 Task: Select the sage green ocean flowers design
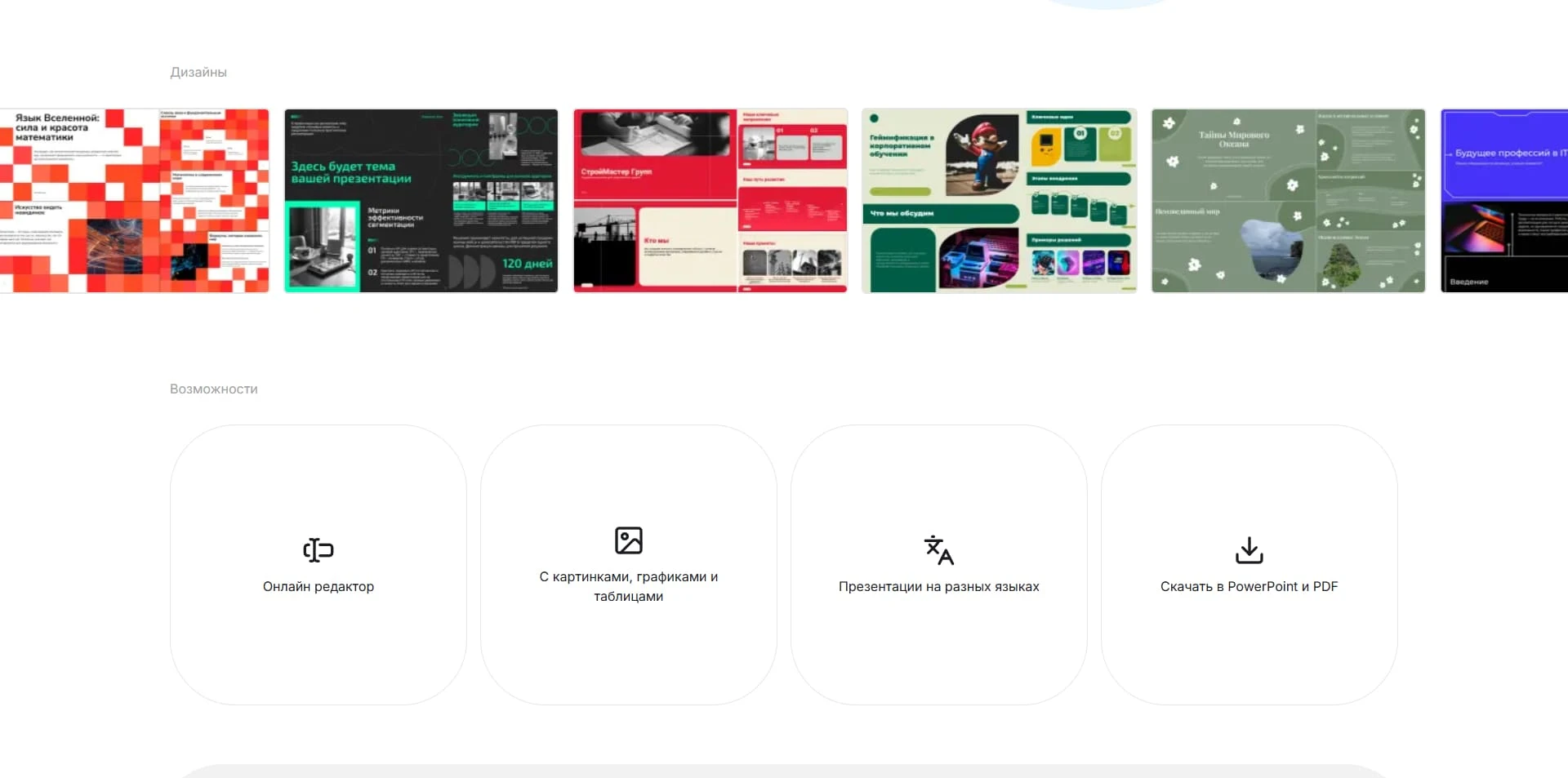point(1288,201)
